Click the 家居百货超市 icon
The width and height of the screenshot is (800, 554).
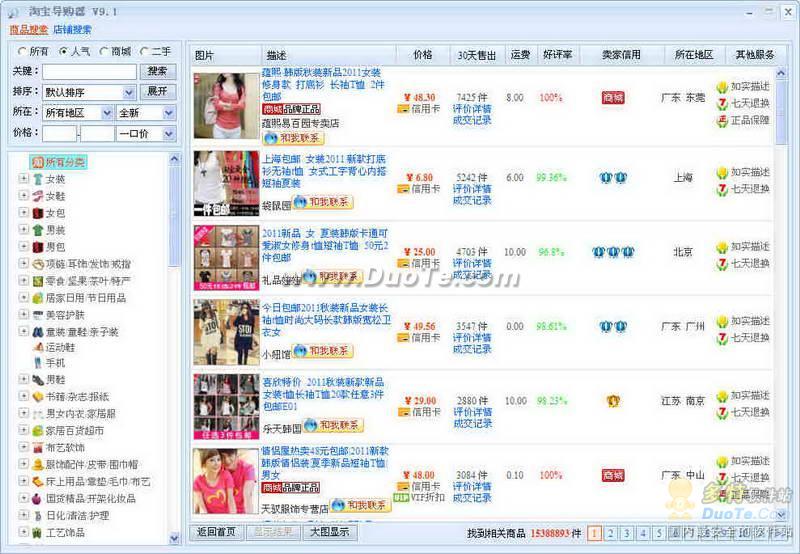coord(38,431)
